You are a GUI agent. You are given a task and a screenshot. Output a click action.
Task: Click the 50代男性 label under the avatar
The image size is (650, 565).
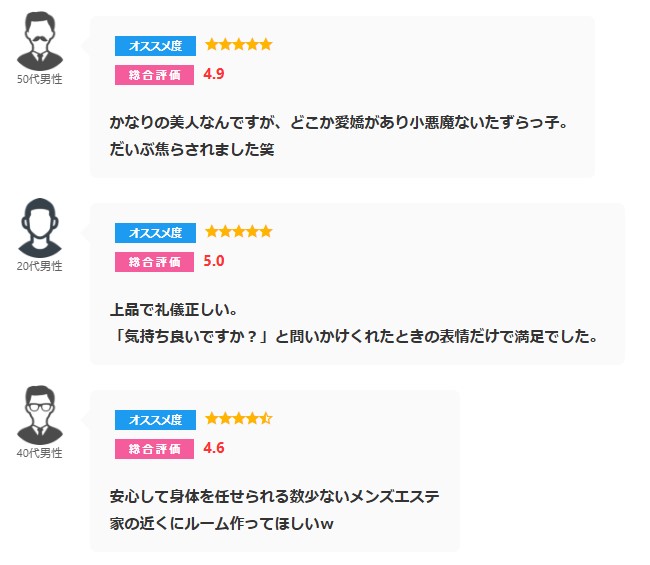pos(40,79)
